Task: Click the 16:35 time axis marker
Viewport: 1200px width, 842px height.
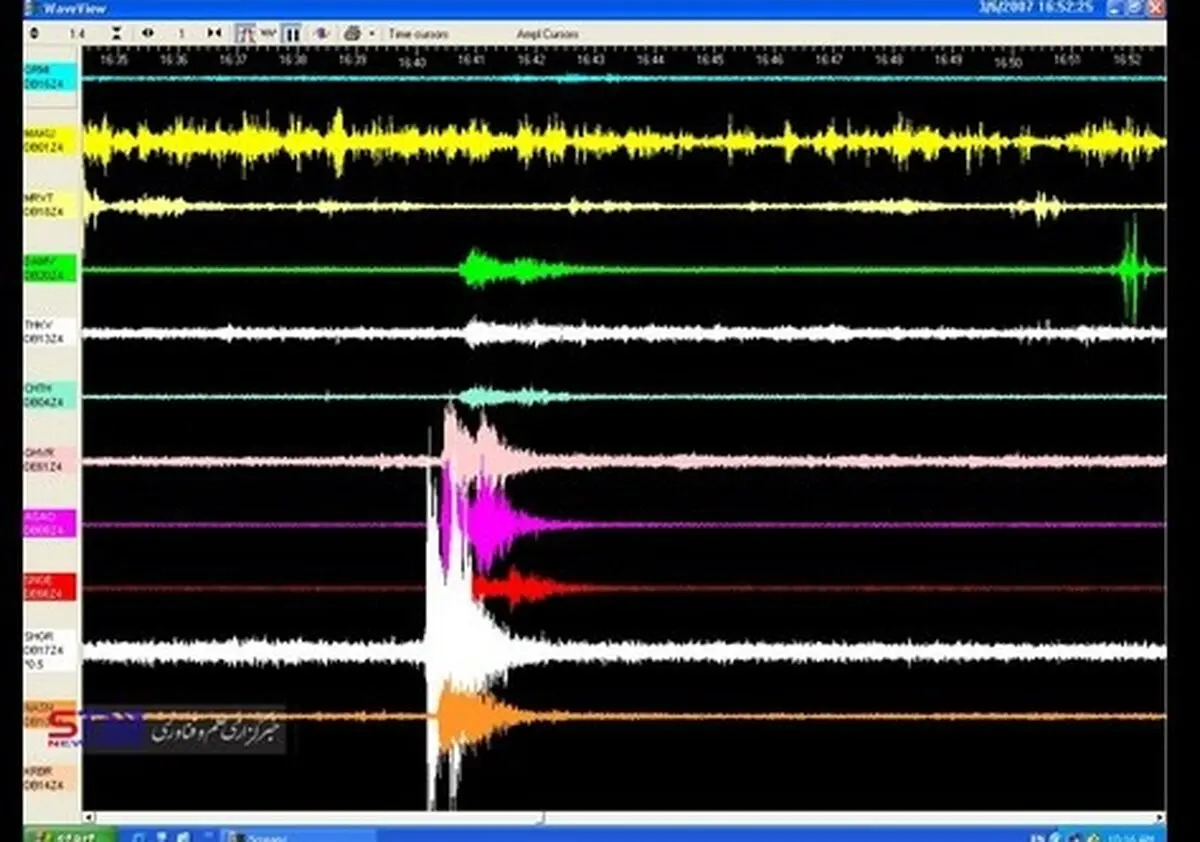Action: 114,60
